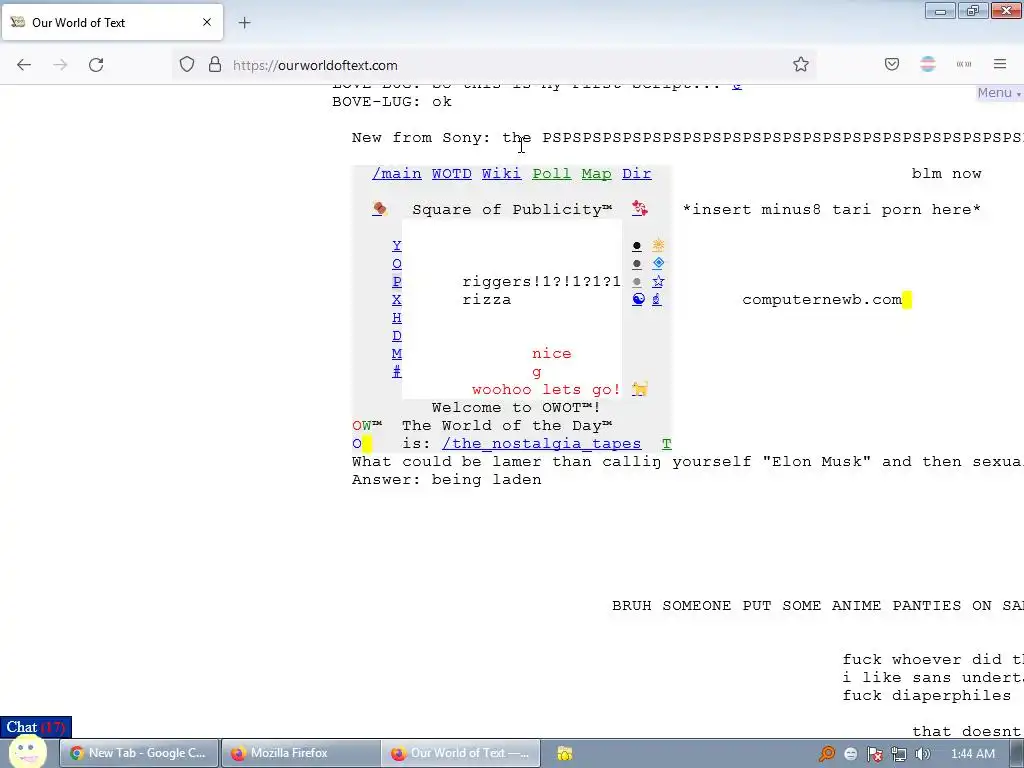Open the orange magnifier tray icon
This screenshot has width=1024, height=768.
(827, 754)
